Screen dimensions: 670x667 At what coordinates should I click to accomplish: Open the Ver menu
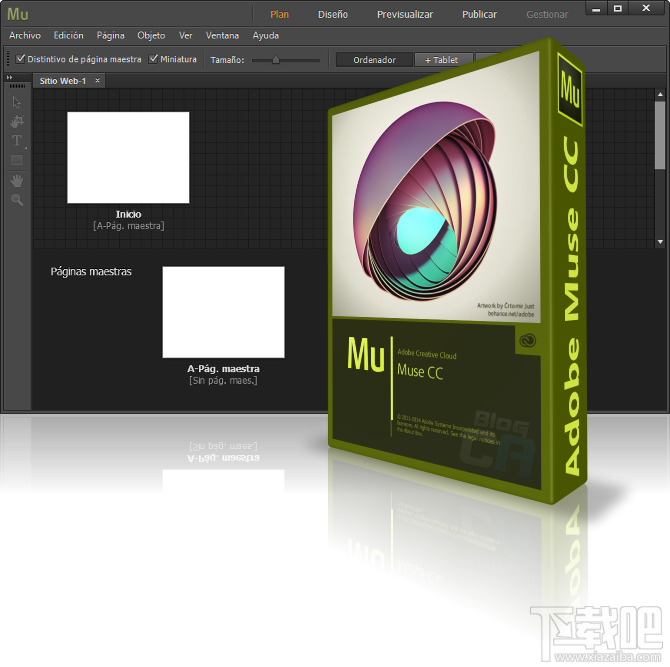coord(185,35)
